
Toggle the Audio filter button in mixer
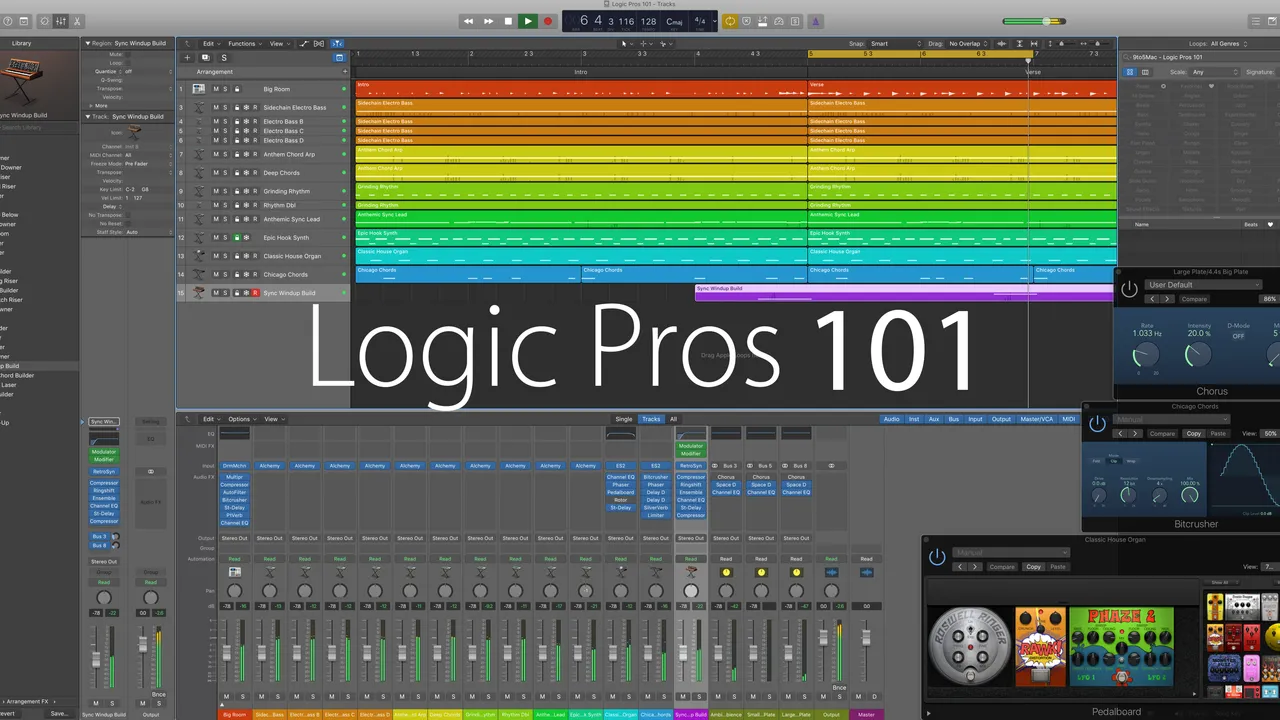point(891,419)
